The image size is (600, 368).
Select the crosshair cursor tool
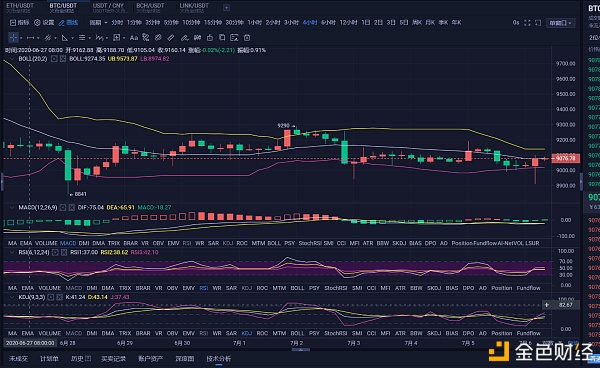(13, 37)
